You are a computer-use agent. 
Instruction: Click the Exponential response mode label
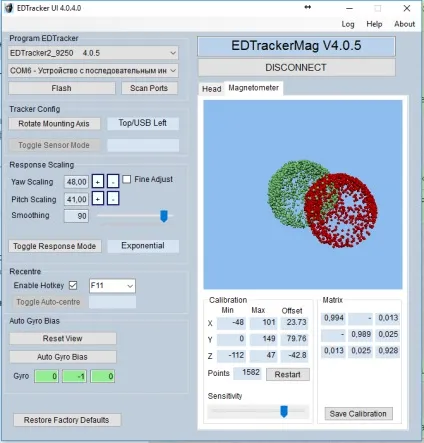tap(143, 246)
